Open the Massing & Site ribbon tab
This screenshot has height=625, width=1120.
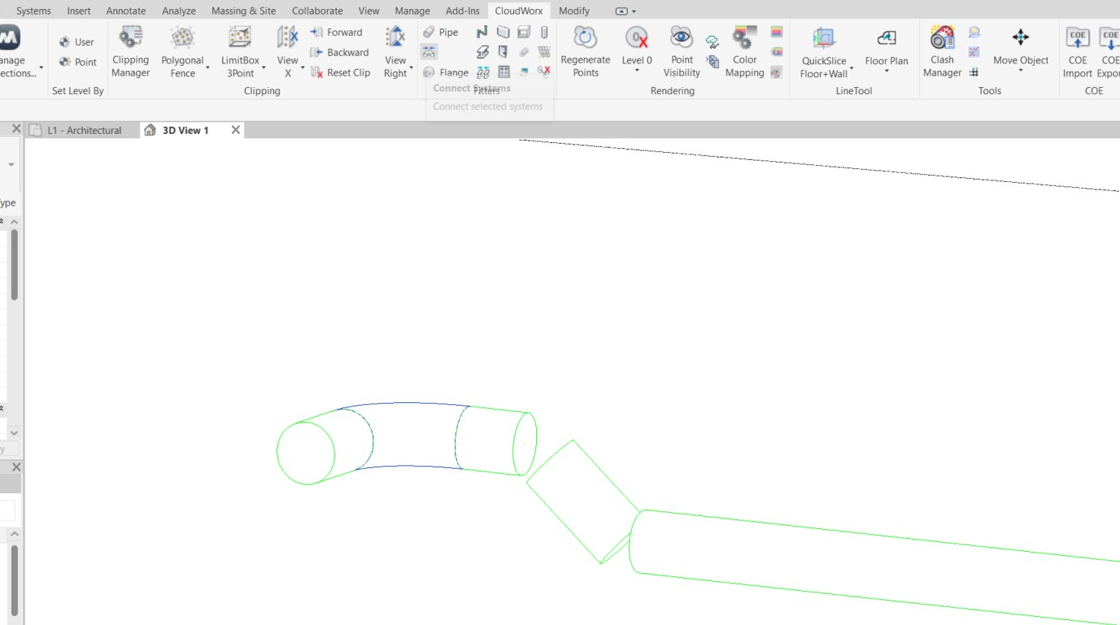(244, 11)
